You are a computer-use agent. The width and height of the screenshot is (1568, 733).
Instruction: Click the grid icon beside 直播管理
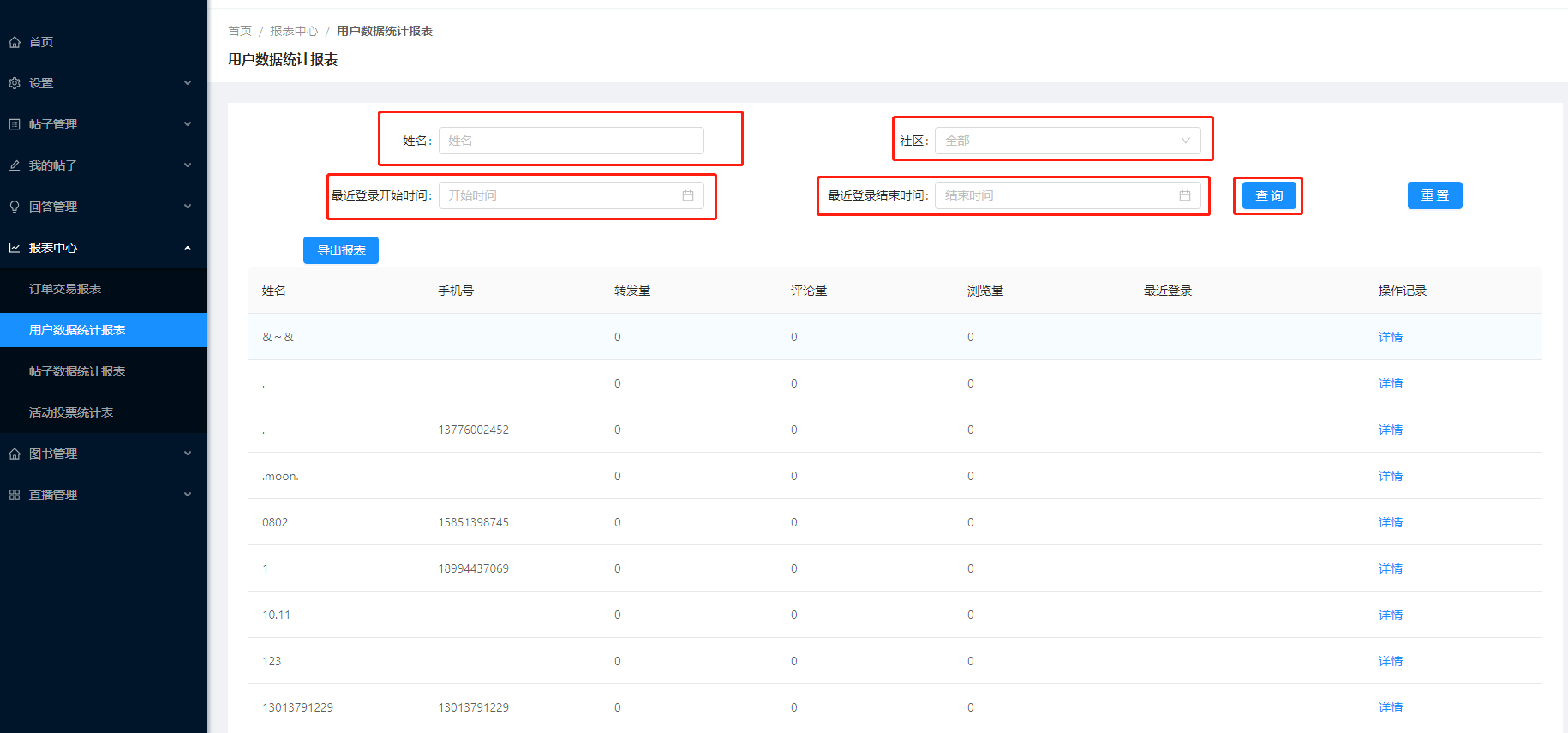click(x=15, y=495)
